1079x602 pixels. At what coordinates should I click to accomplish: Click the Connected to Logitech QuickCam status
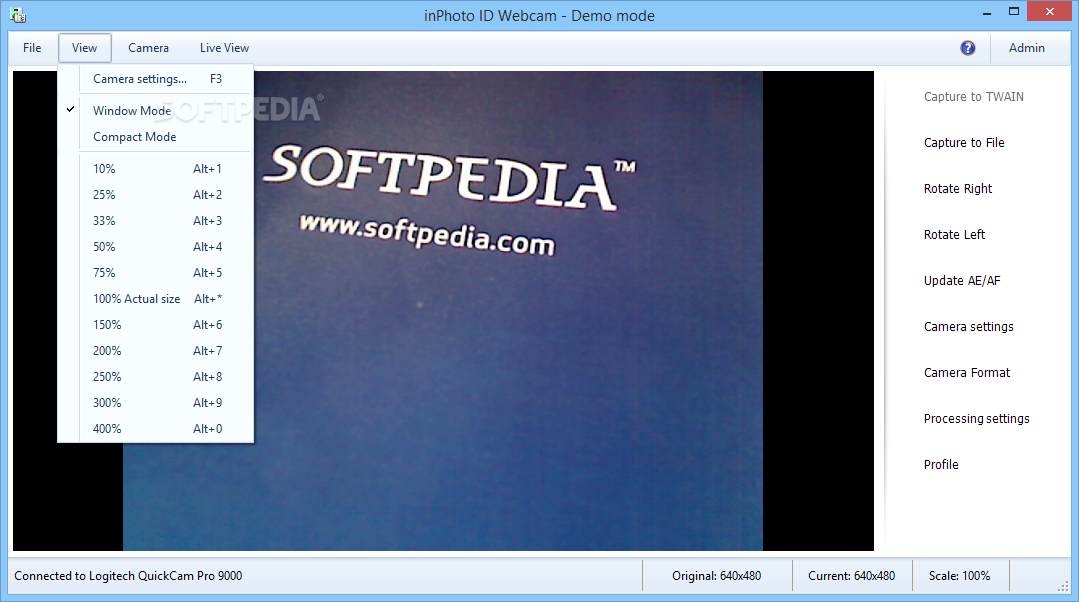[128, 576]
